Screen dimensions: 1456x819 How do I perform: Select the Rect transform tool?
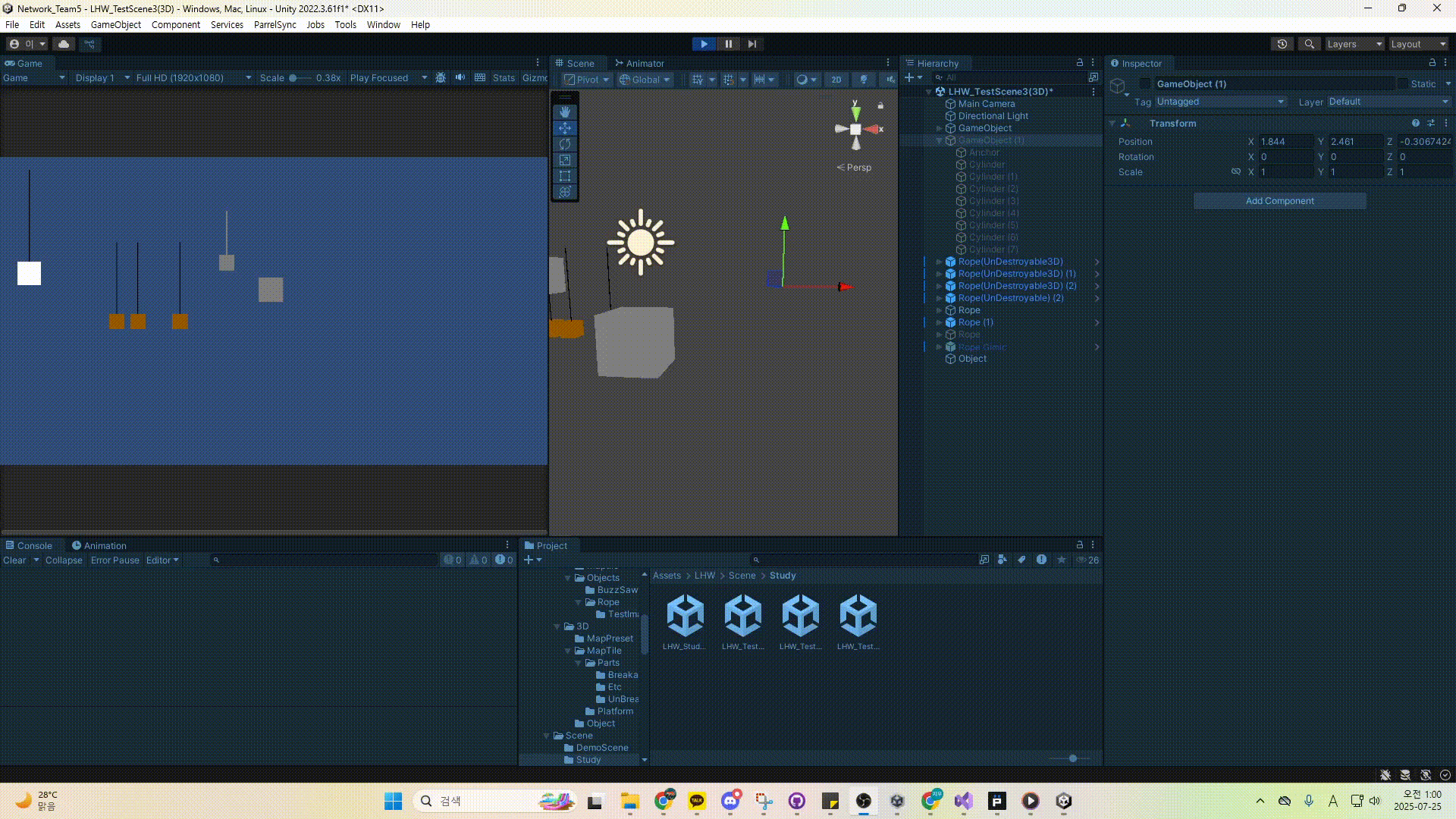coord(564,176)
